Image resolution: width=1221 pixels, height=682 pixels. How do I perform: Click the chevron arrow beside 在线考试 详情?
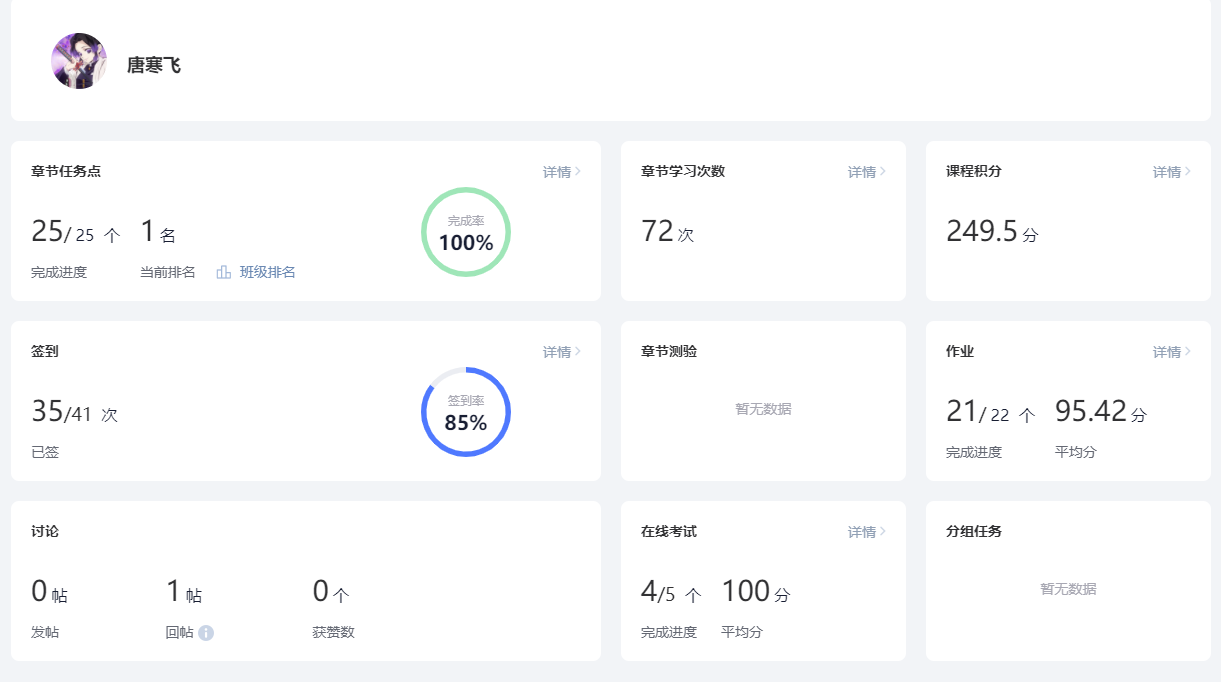coord(883,532)
